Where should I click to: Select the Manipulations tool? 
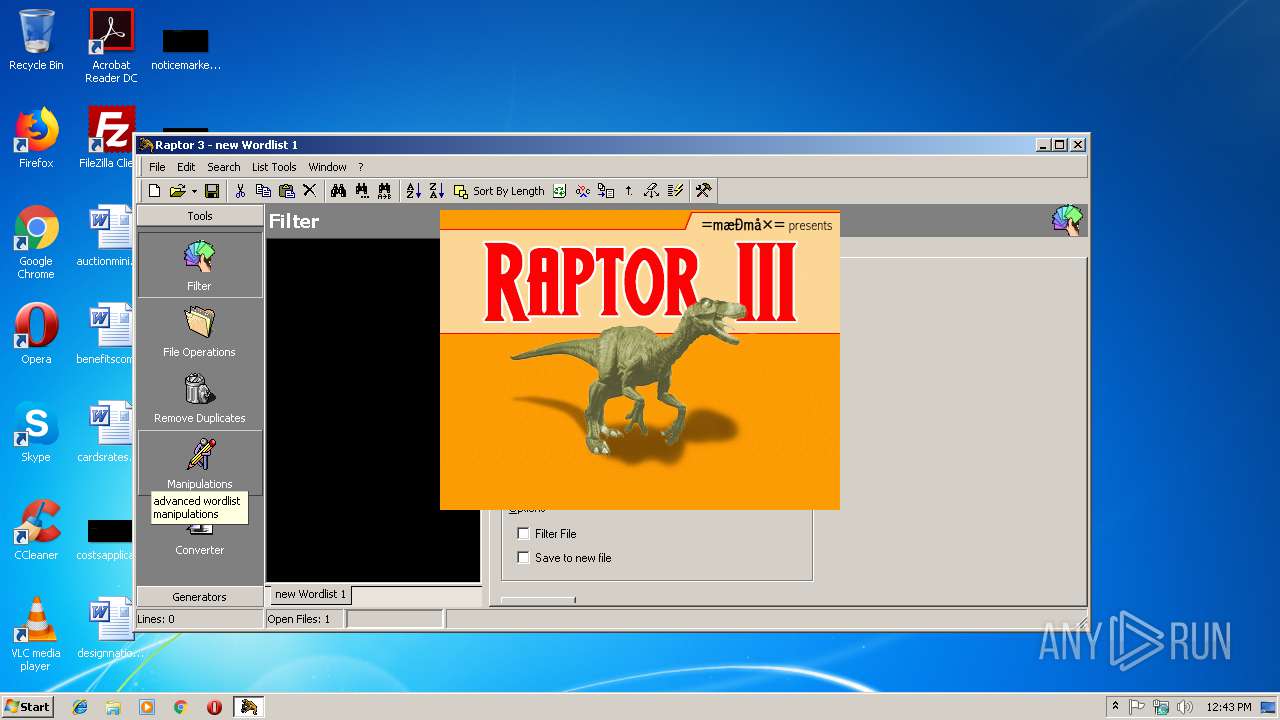coord(199,464)
